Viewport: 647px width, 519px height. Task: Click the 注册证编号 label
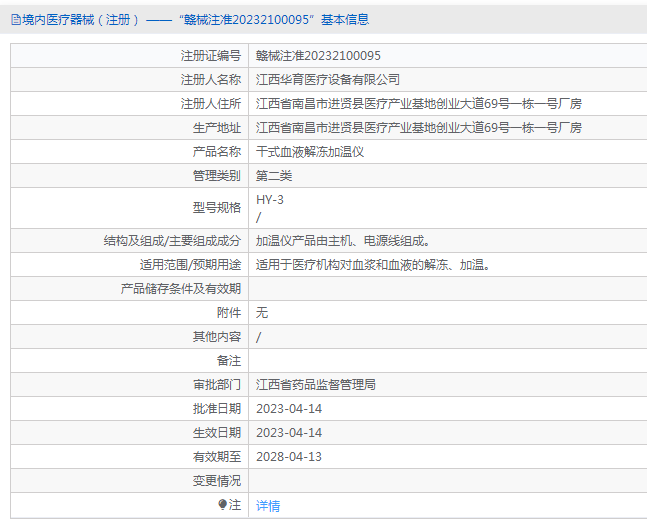click(210, 56)
